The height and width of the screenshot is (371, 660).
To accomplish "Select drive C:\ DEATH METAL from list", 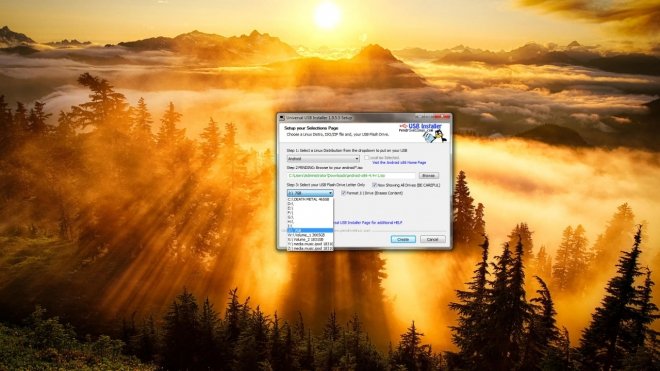I will pos(310,200).
